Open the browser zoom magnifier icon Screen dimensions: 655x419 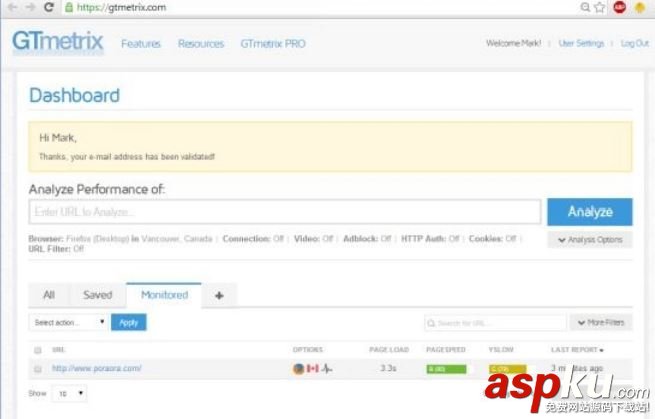[x=585, y=7]
